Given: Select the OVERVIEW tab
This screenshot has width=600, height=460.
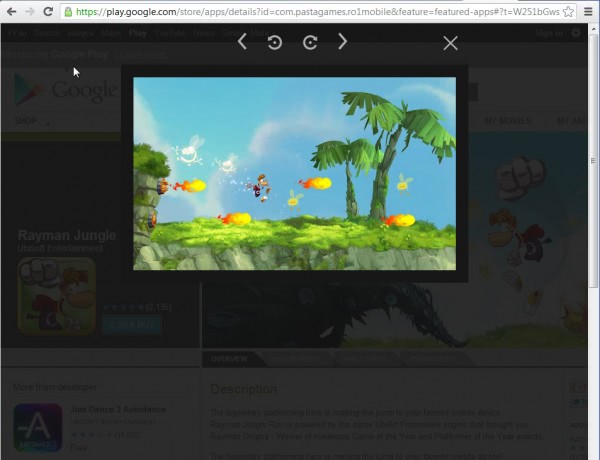Looking at the screenshot, I should [230, 359].
